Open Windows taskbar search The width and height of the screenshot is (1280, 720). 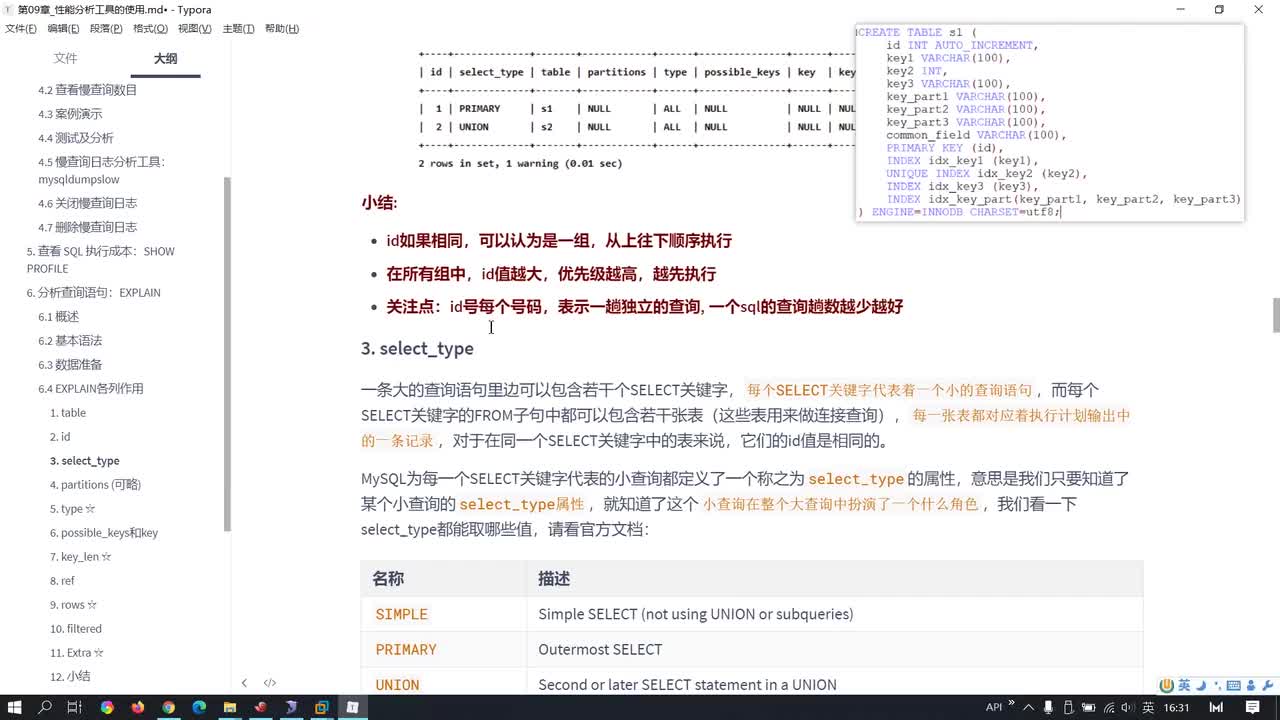pos(45,707)
